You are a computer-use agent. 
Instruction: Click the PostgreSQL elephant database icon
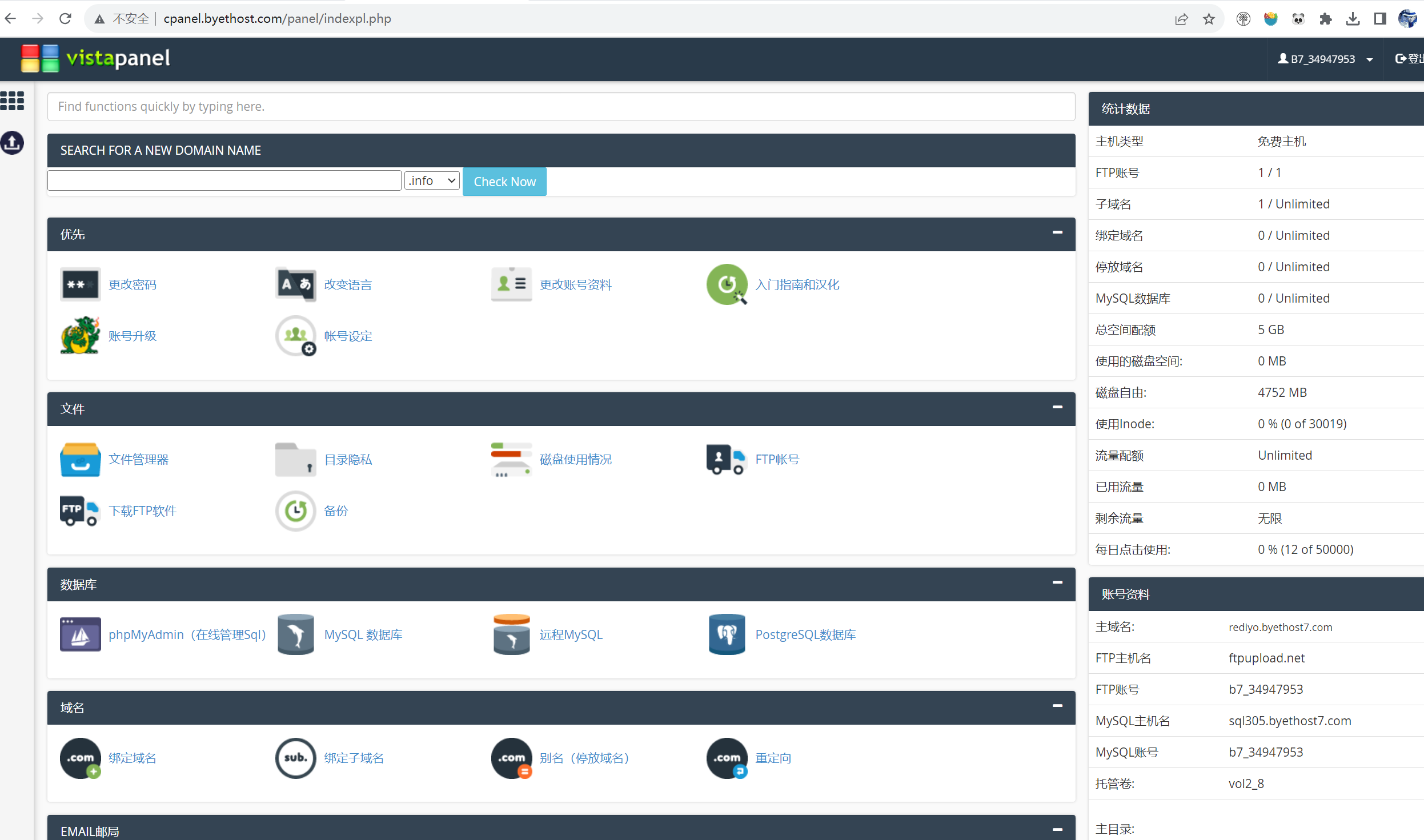tap(727, 634)
